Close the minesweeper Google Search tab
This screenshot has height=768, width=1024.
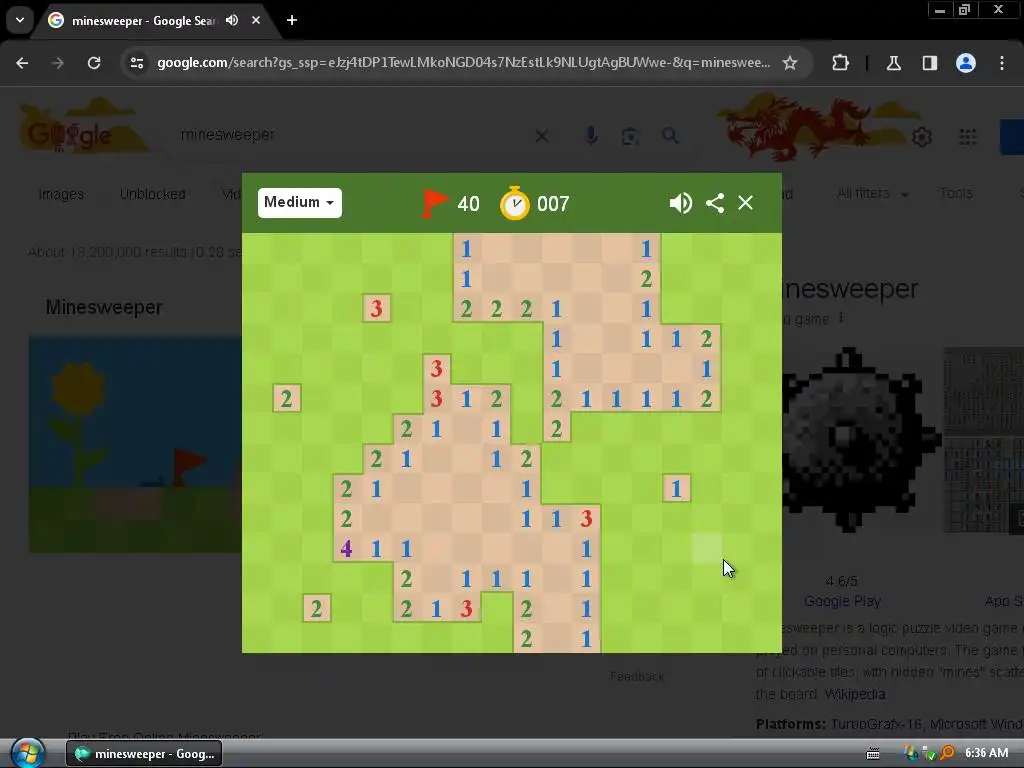[x=256, y=20]
